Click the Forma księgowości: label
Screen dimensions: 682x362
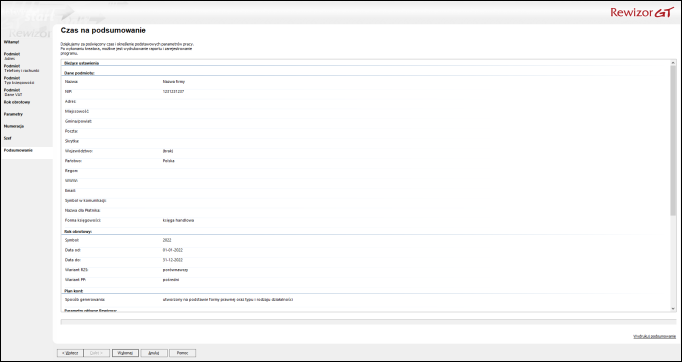[83, 221]
